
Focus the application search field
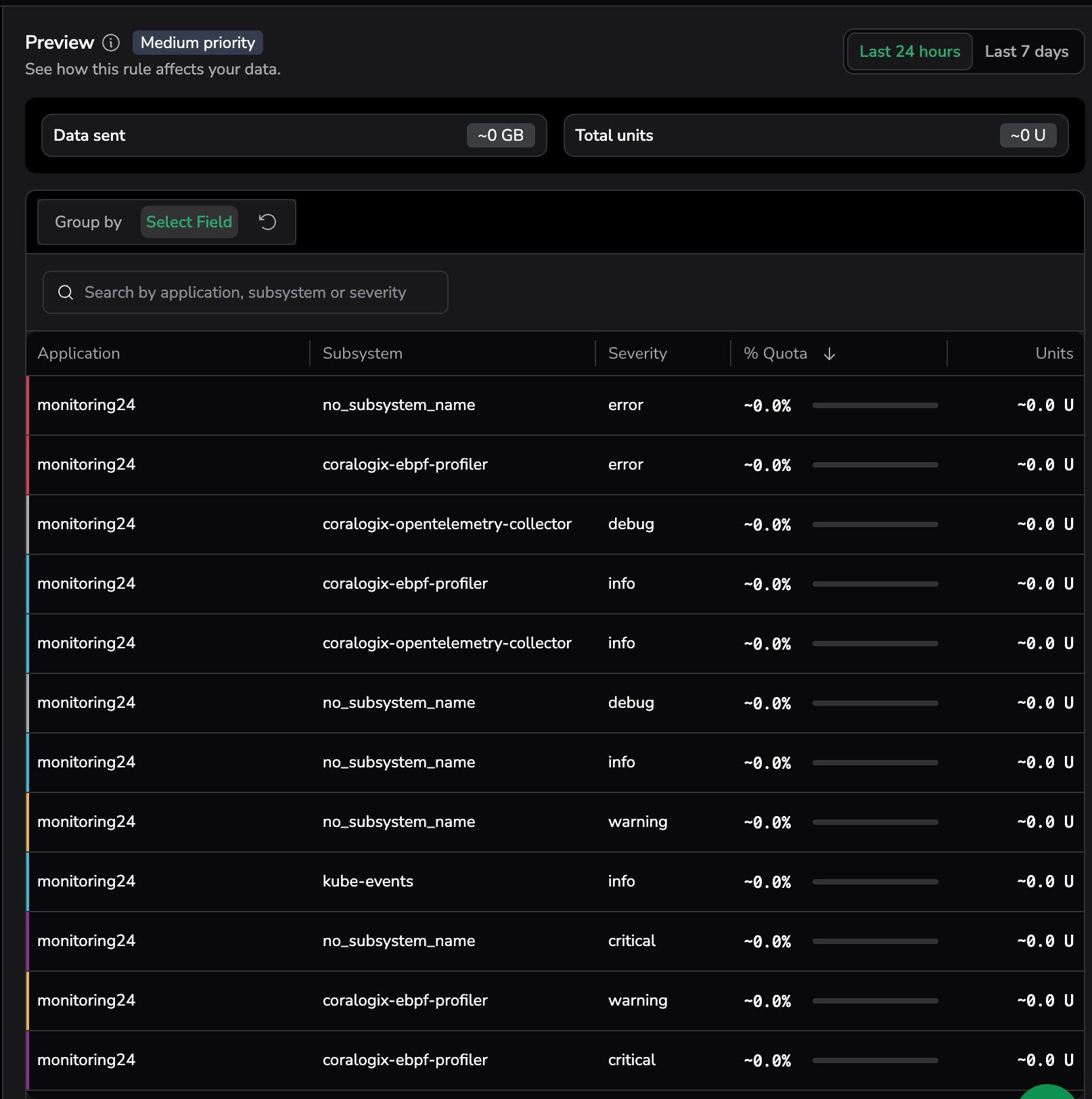246,292
